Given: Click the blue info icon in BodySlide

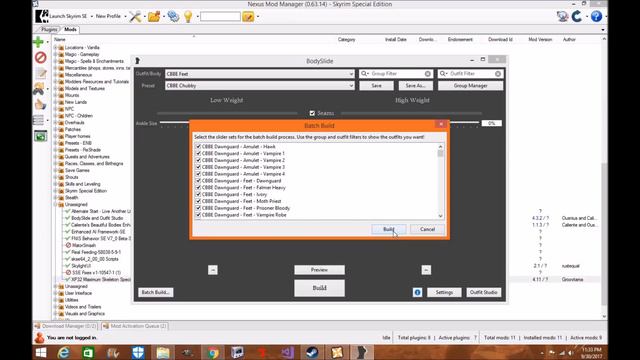Looking at the screenshot, I should (x=417, y=292).
